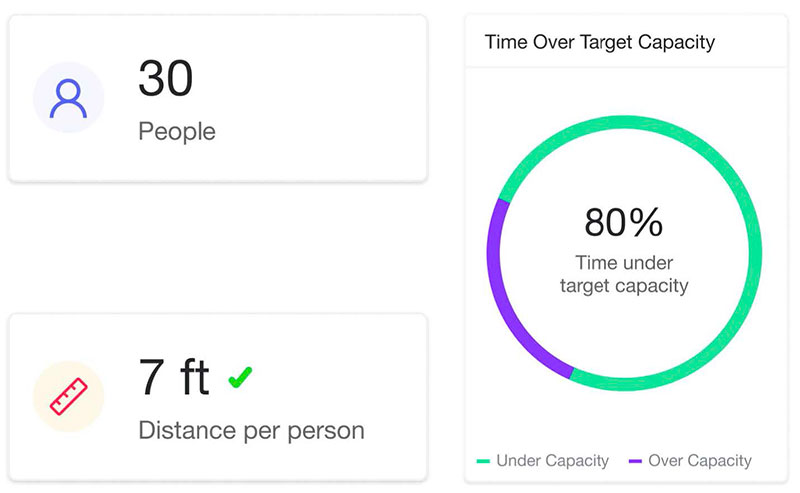Click the green Under Capacity legend marker
Image resolution: width=800 pixels, height=493 pixels.
(483, 461)
